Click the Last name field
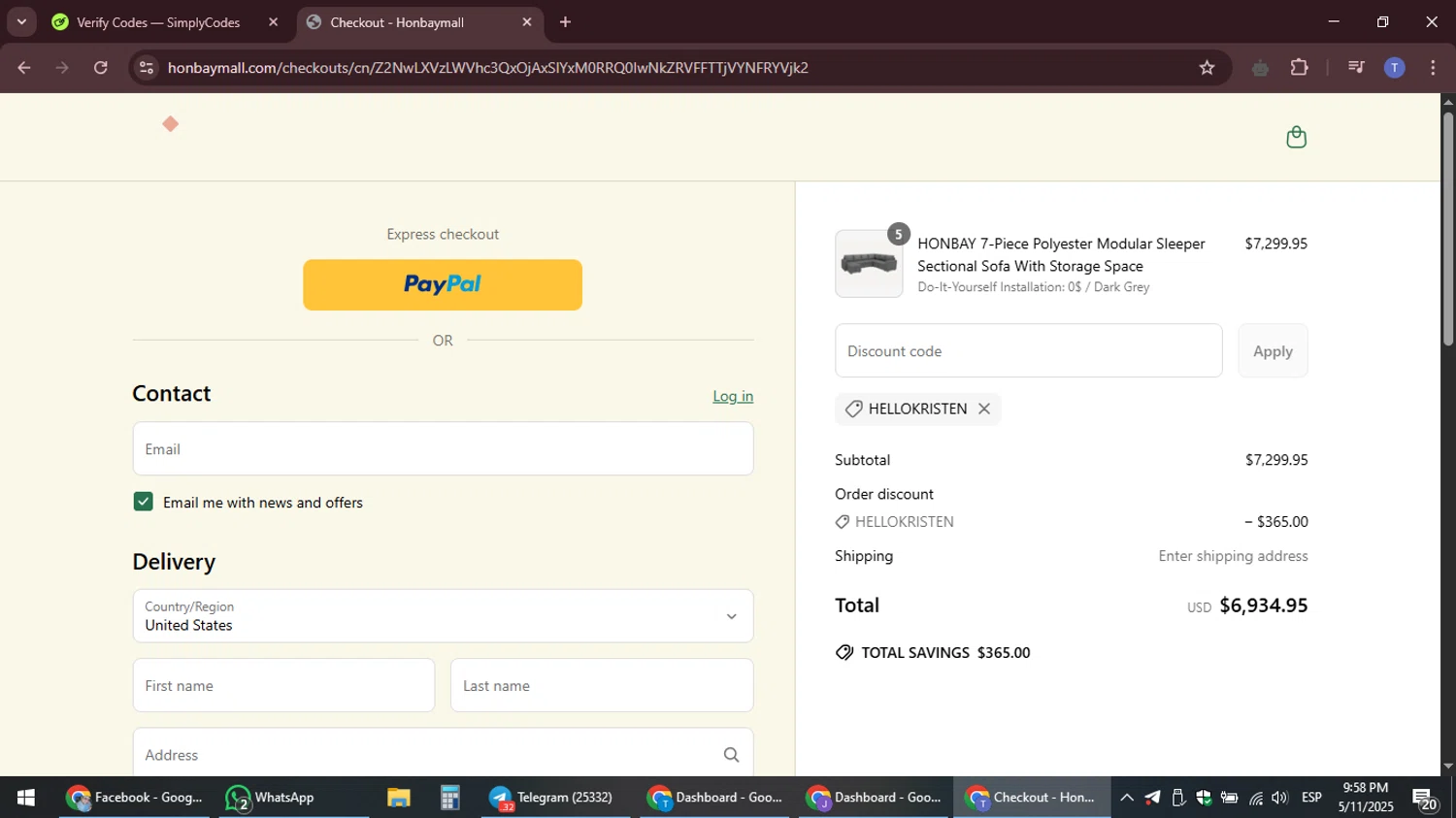The width and height of the screenshot is (1456, 818). coord(602,685)
